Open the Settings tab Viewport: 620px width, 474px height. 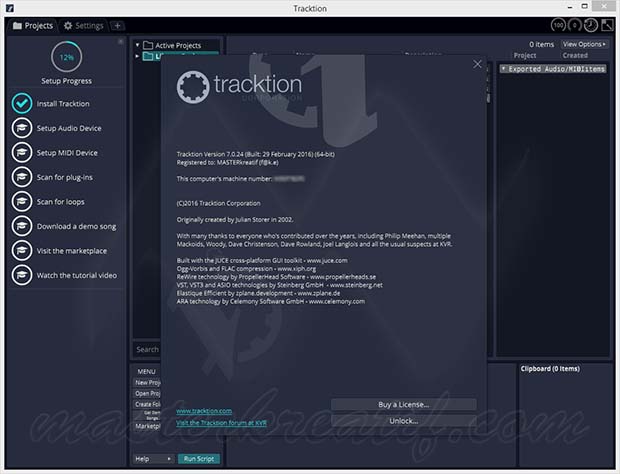tap(83, 26)
